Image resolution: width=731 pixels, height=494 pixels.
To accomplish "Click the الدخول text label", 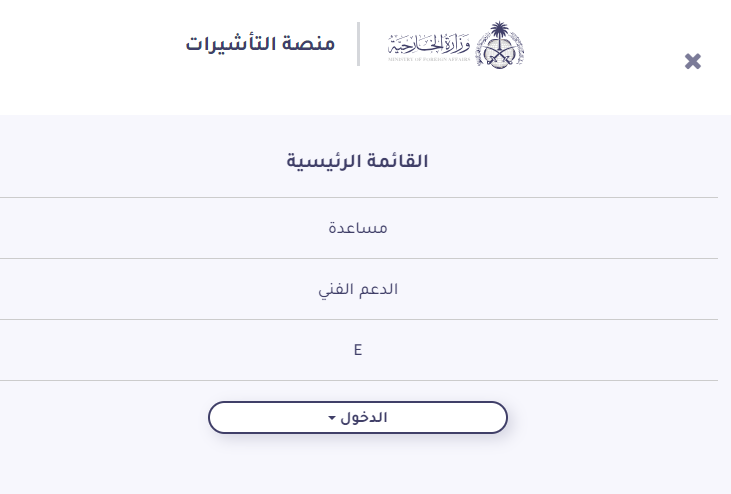I will [364, 417].
